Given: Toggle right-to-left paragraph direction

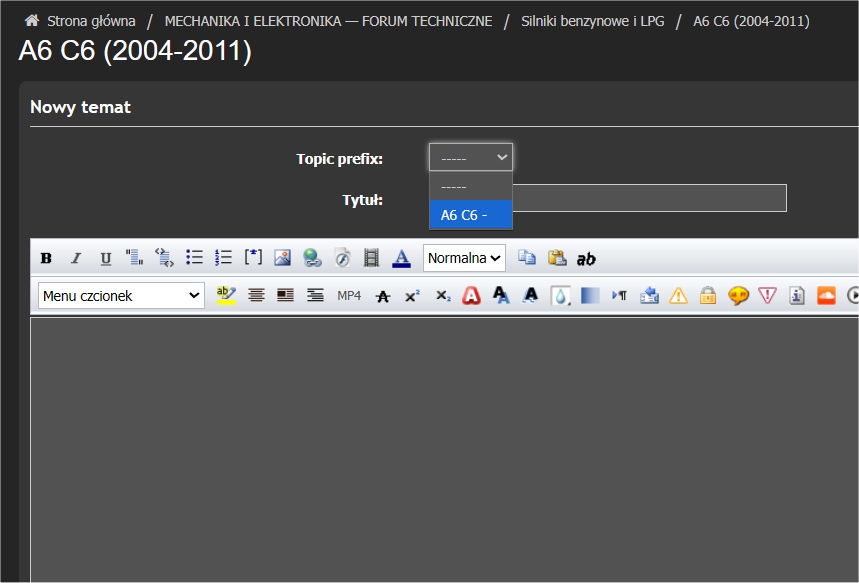Looking at the screenshot, I should pyautogui.click(x=619, y=296).
